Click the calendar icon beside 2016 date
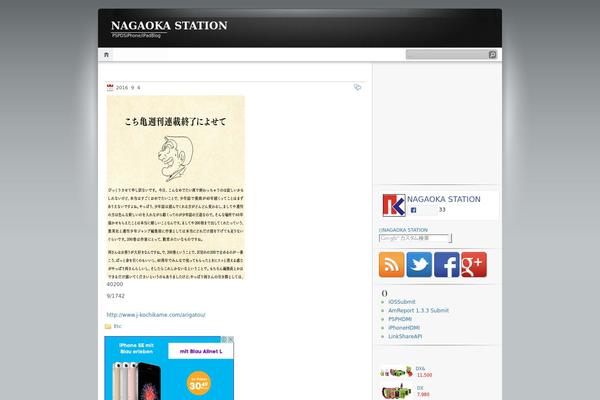The width and height of the screenshot is (600, 400). (x=110, y=88)
